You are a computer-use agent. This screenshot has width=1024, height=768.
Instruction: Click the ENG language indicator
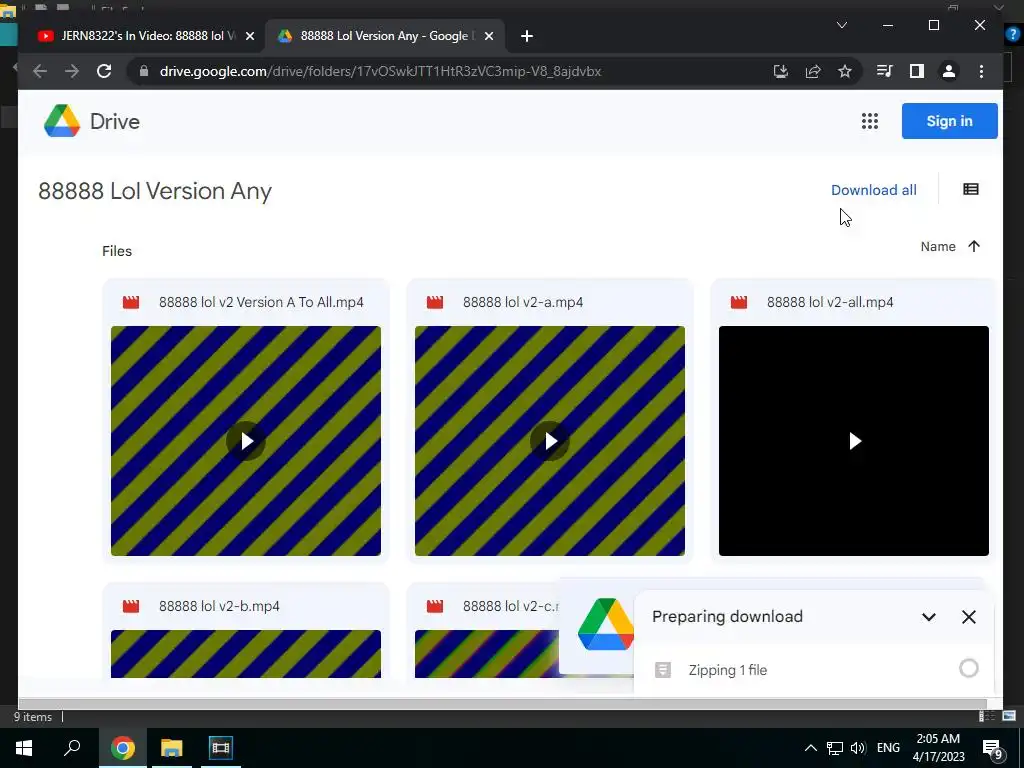pos(888,748)
